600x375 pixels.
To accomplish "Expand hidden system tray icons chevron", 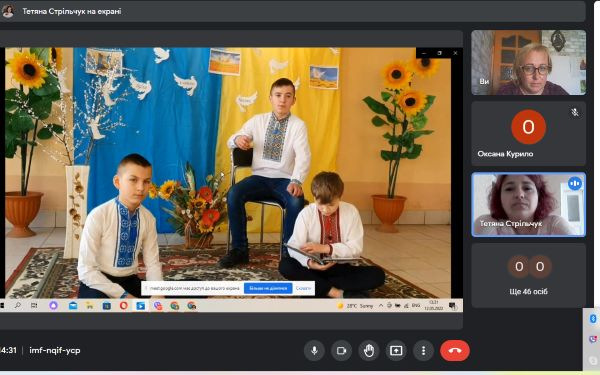I will 381,305.
